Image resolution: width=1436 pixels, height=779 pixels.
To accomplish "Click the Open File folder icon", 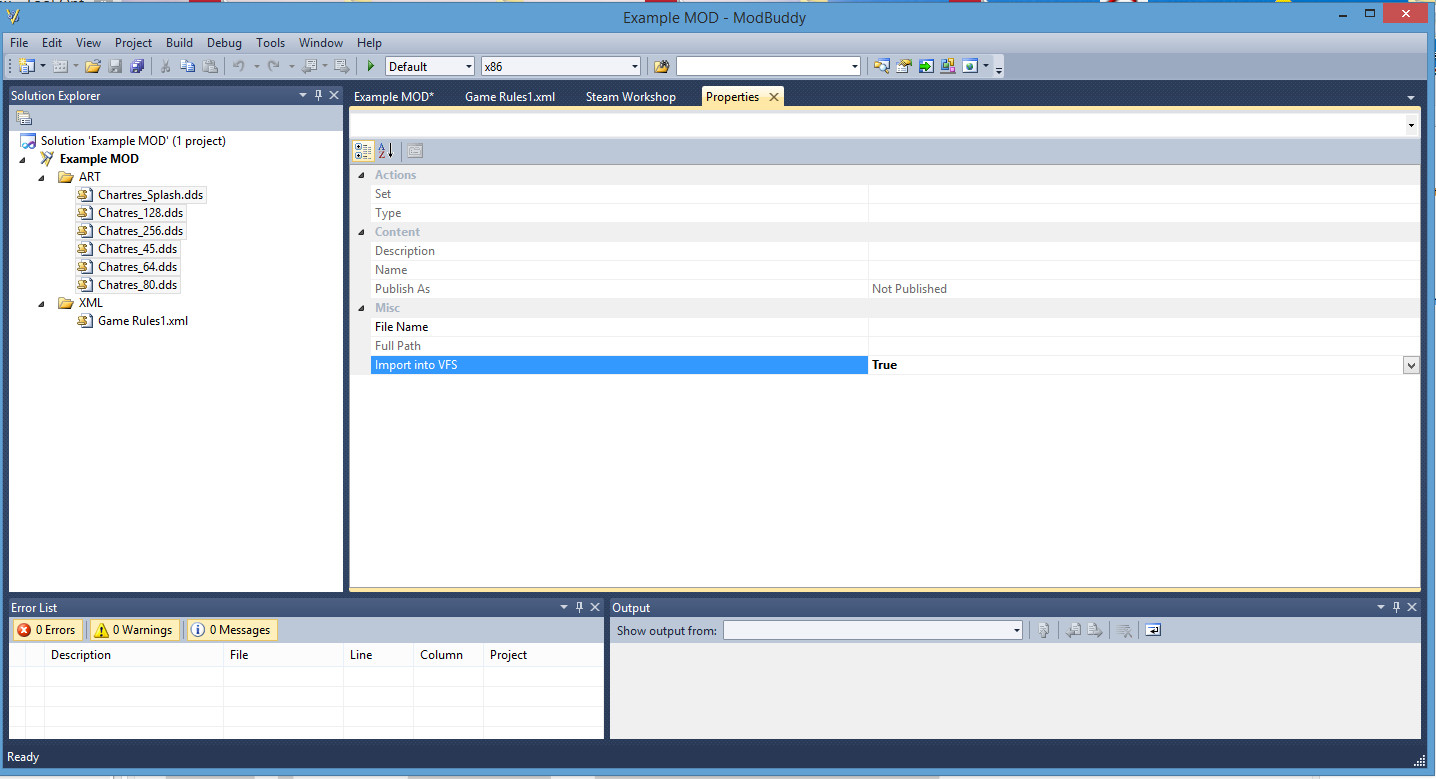I will [x=93, y=66].
